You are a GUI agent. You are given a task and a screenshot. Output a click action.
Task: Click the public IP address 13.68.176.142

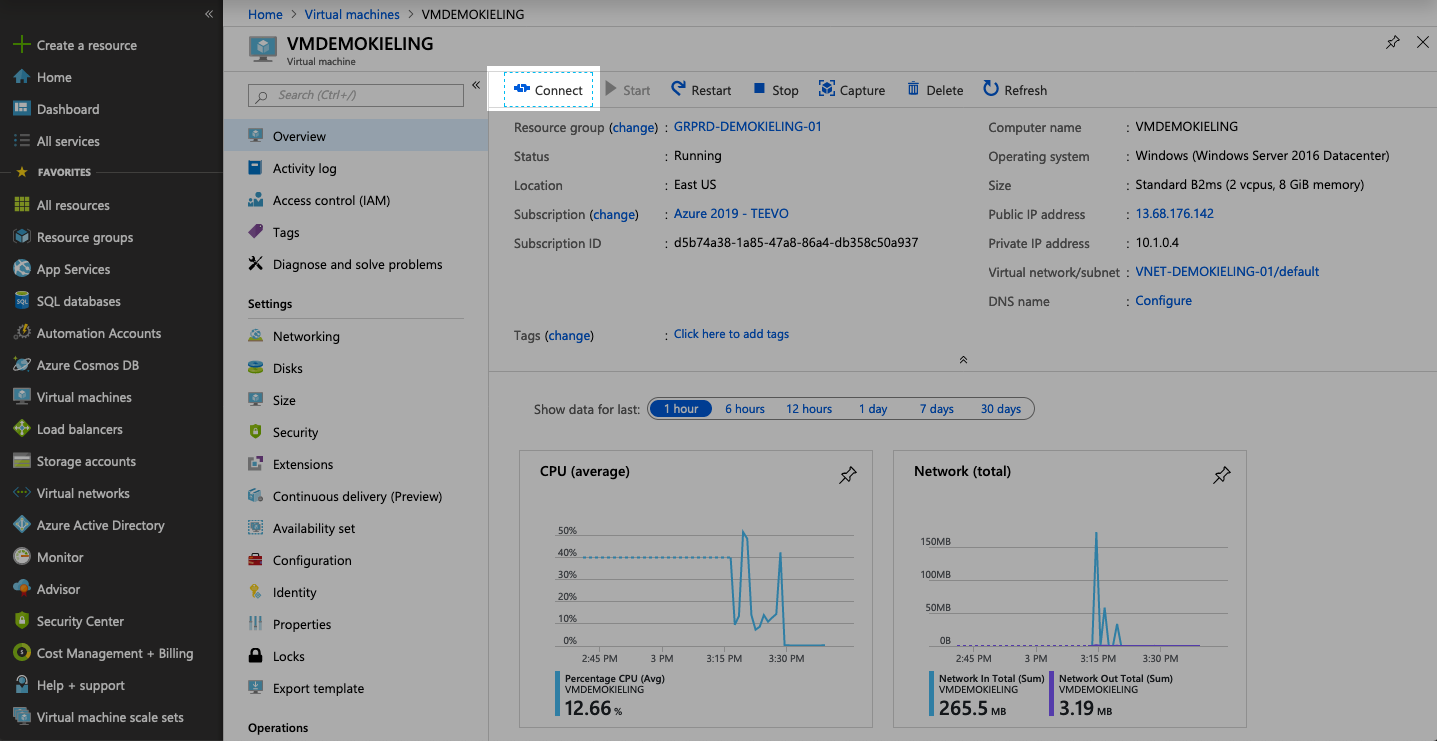tap(1175, 214)
